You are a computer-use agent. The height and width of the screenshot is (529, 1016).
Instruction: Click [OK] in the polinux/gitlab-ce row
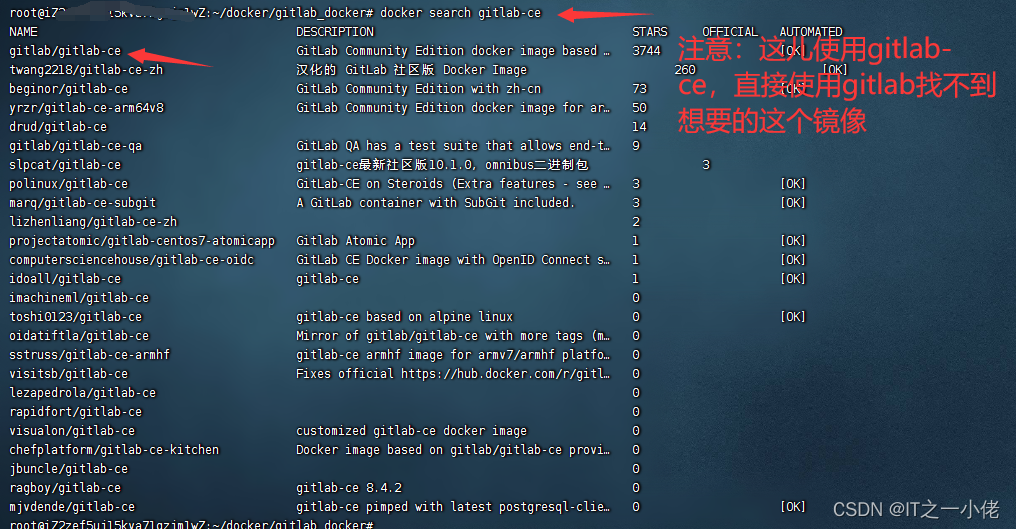[x=793, y=183]
